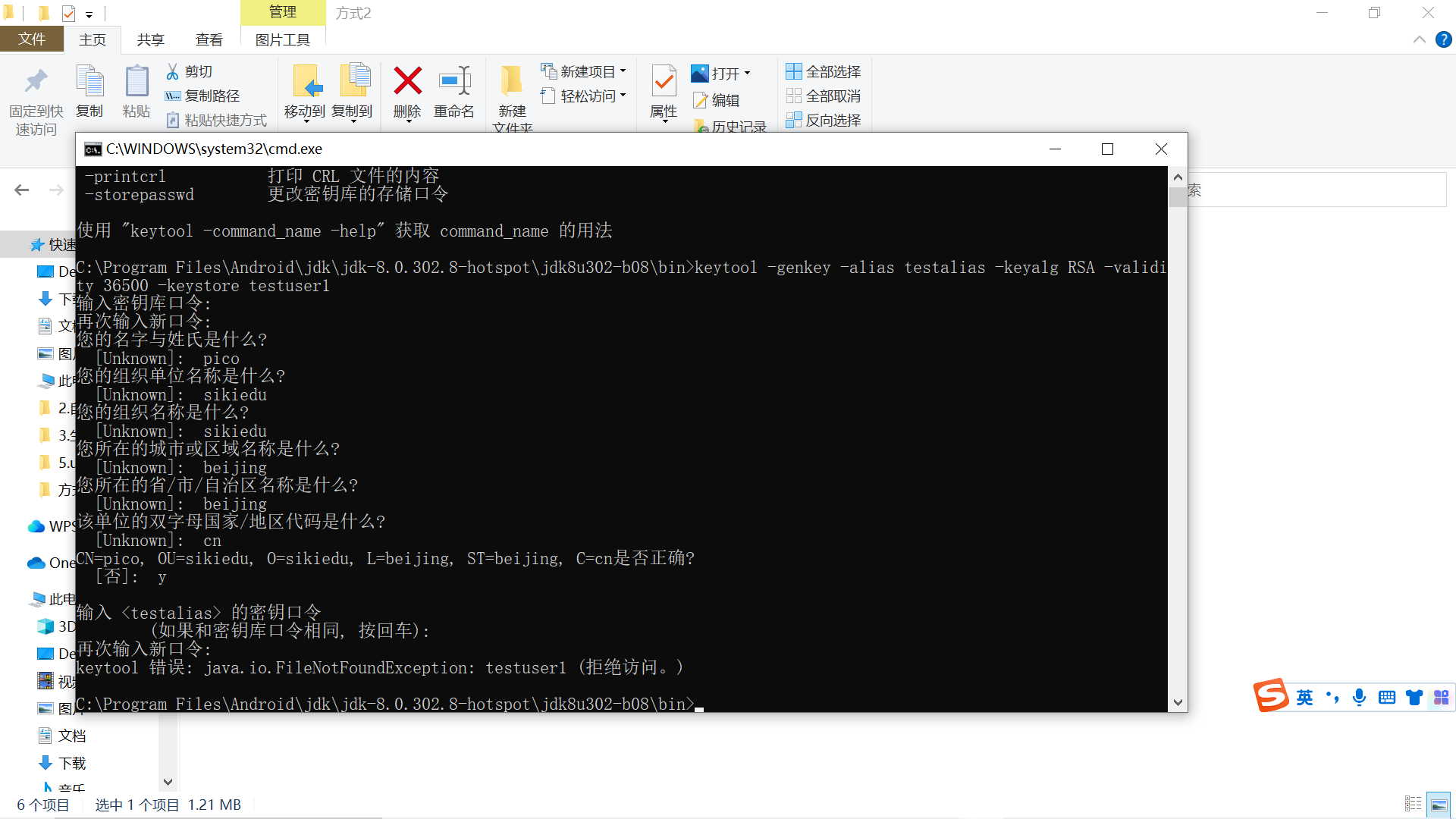Image resolution: width=1456 pixels, height=819 pixels.
Task: Minimize the cmd.exe window
Action: point(1055,149)
